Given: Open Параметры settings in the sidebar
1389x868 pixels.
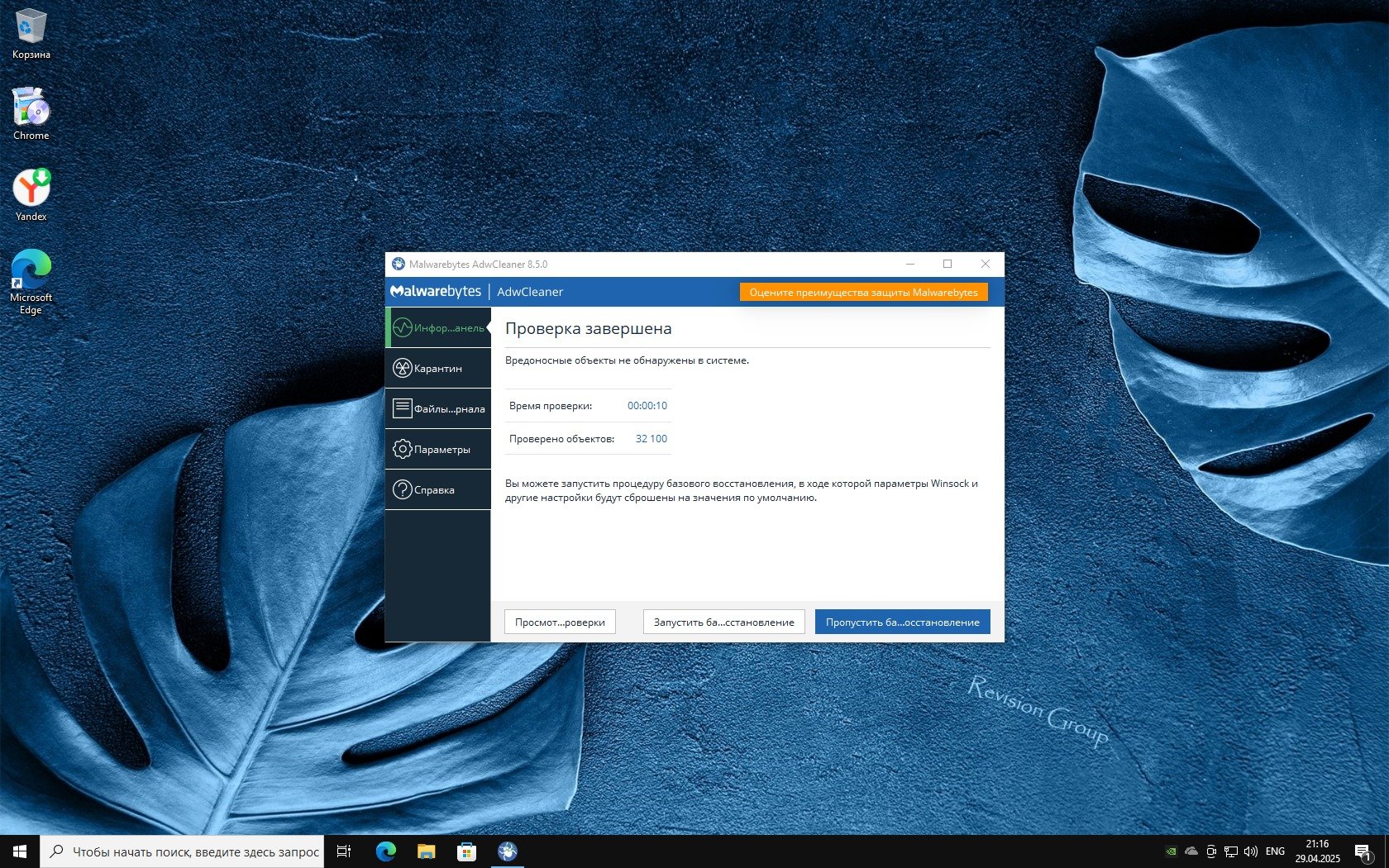Looking at the screenshot, I should 437,450.
